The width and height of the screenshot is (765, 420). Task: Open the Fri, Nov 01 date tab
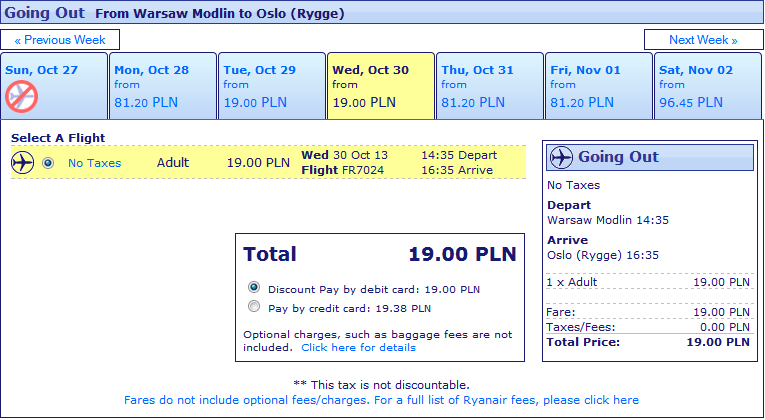pyautogui.click(x=599, y=86)
